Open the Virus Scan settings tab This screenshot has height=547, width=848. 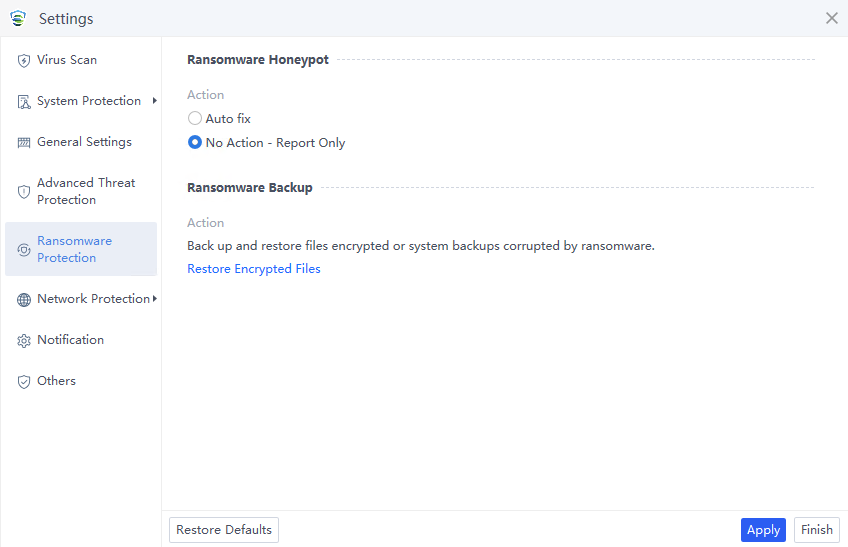click(67, 60)
